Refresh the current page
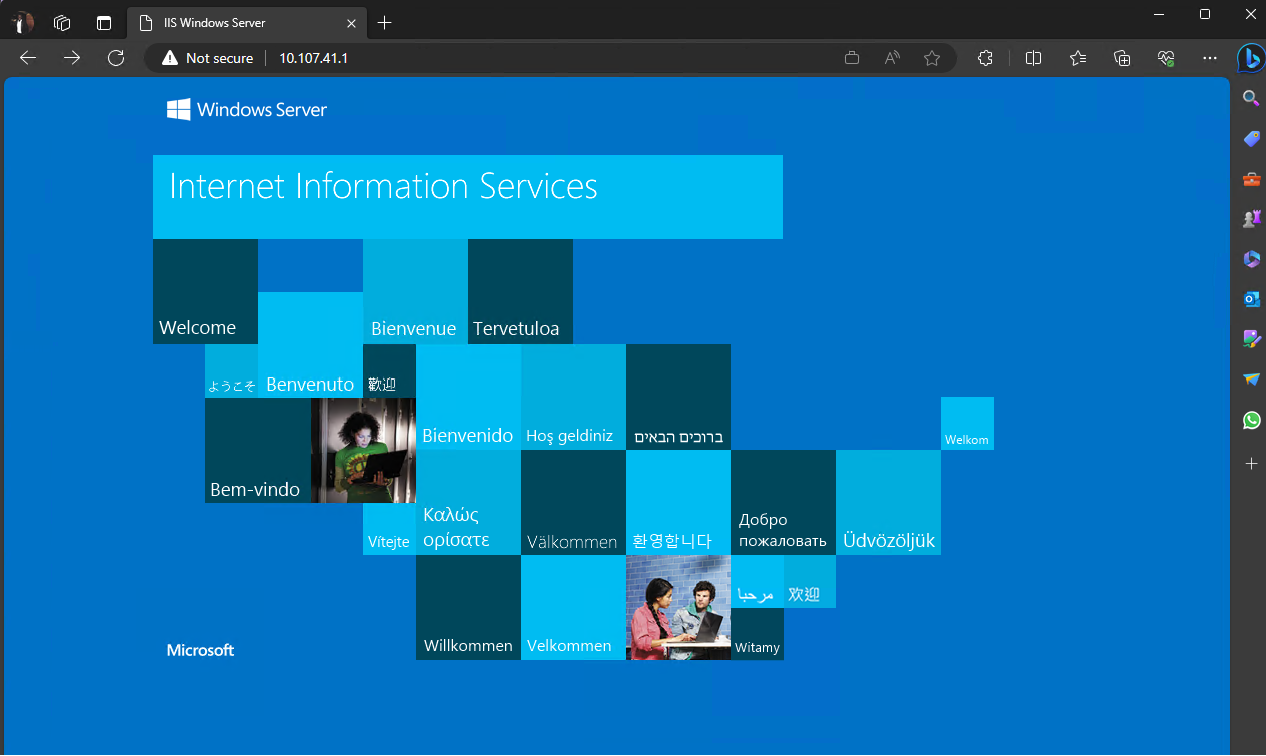The width and height of the screenshot is (1266, 756). point(116,58)
